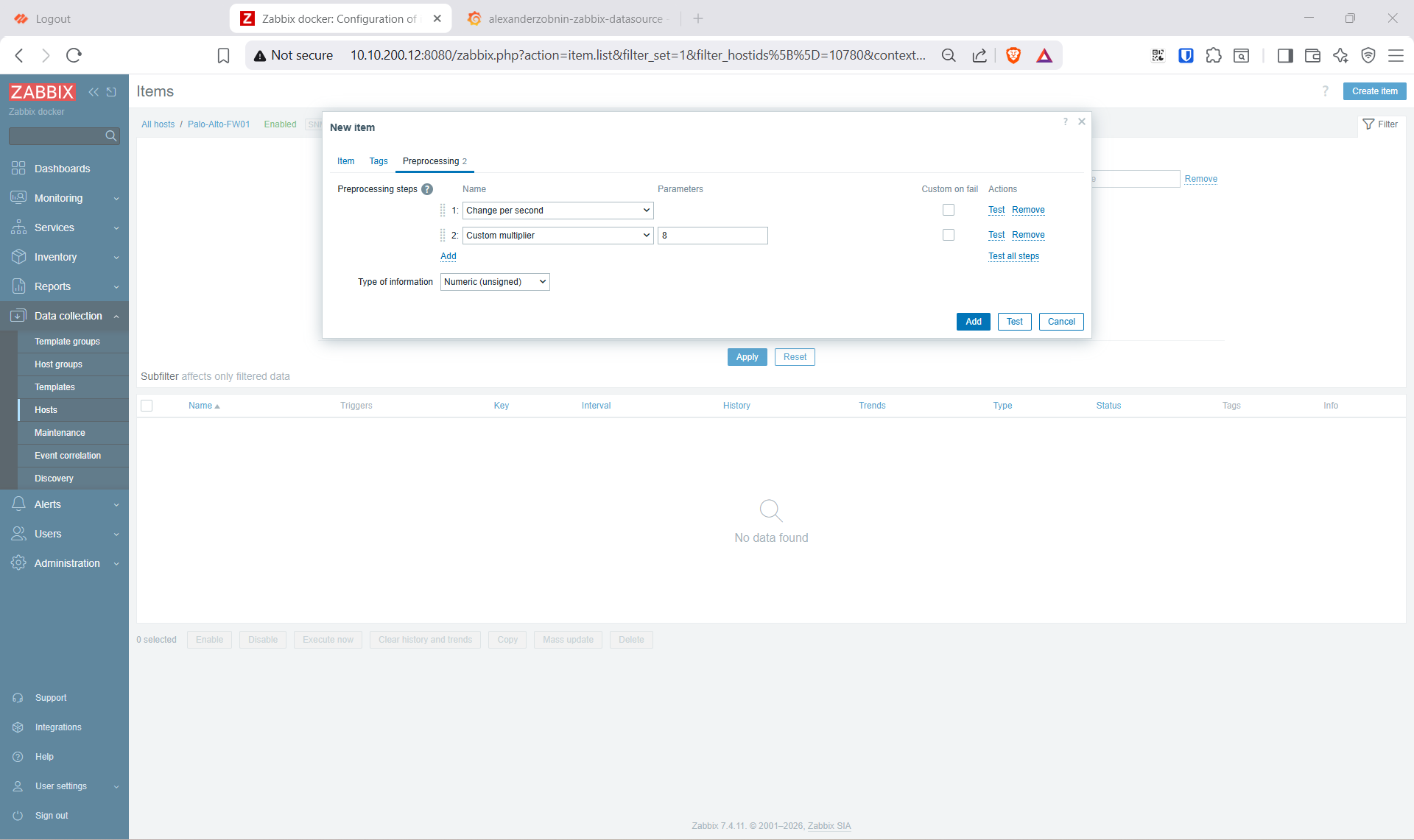Click the drag handle of preprocessing step 1
This screenshot has height=840, width=1414.
443,211
